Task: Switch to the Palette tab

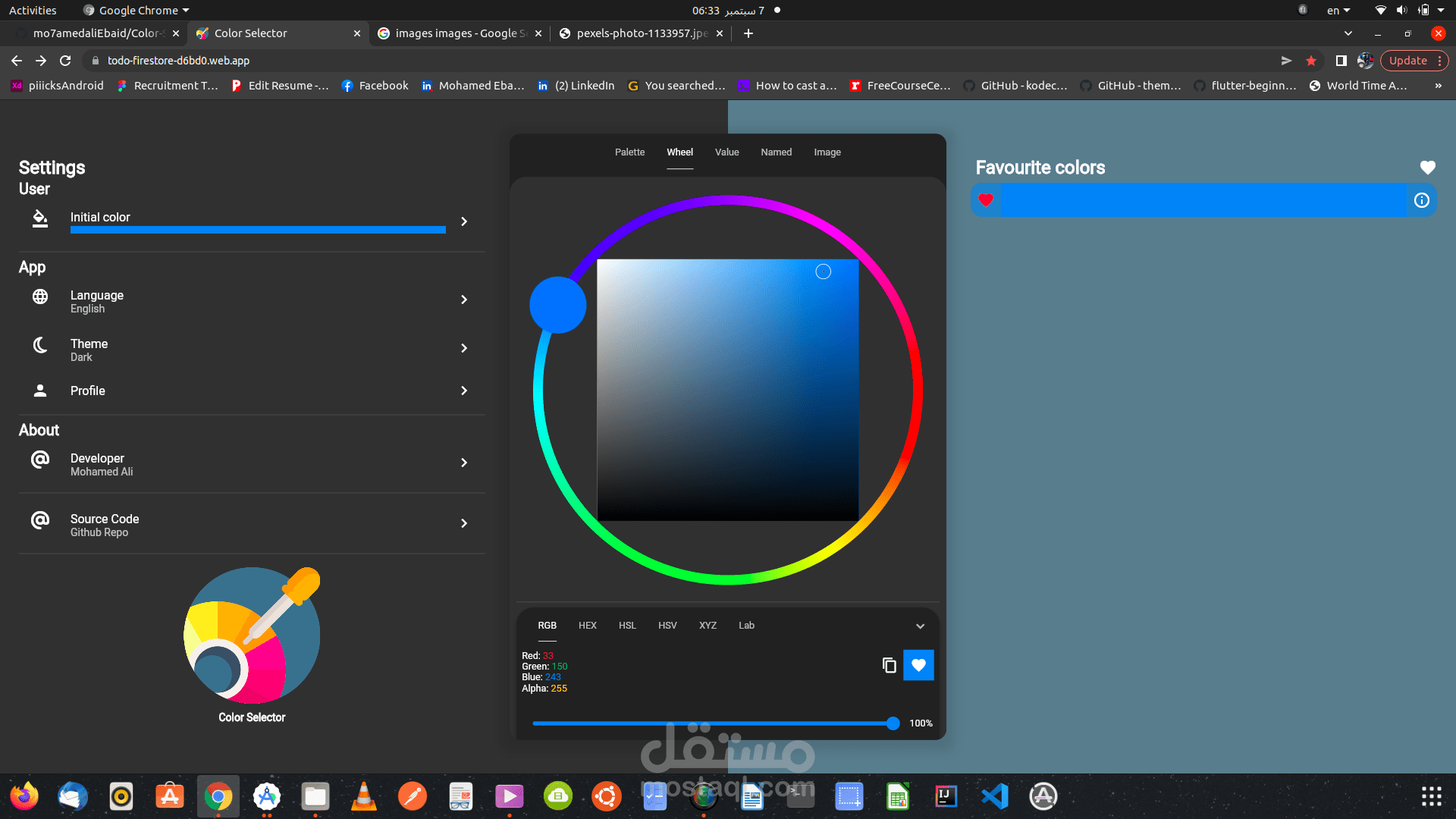Action: pyautogui.click(x=629, y=152)
